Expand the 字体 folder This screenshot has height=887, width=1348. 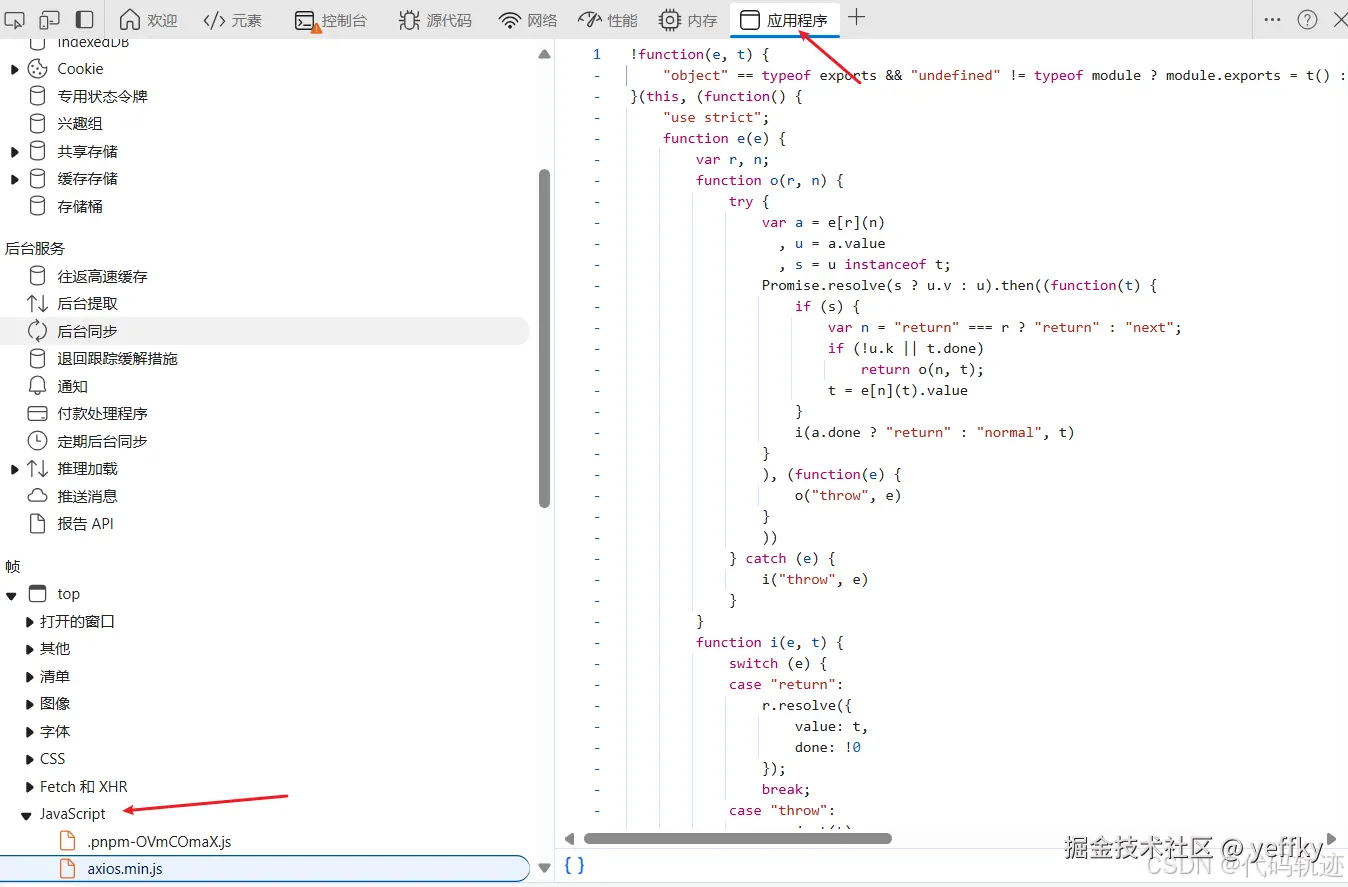coord(29,732)
